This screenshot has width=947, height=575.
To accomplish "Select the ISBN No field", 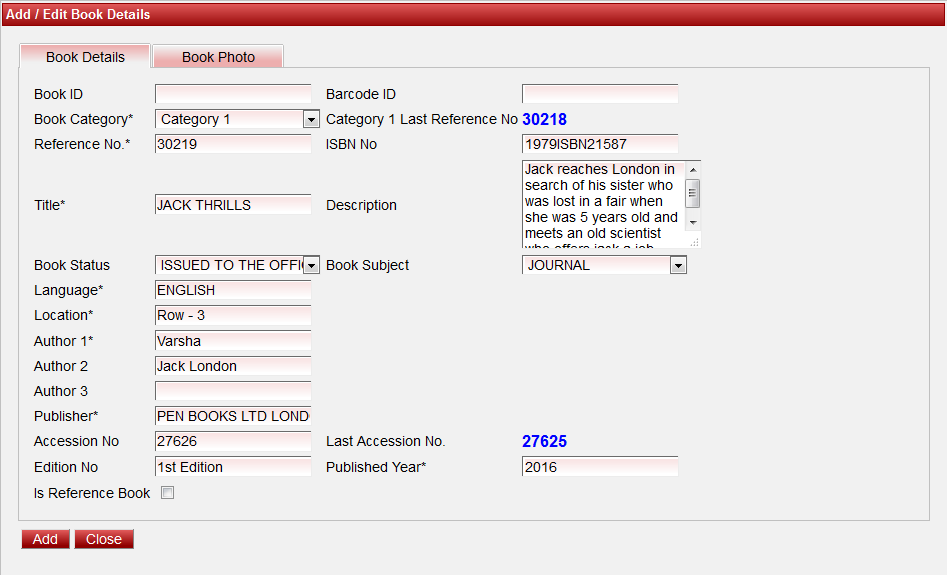I will click(600, 144).
